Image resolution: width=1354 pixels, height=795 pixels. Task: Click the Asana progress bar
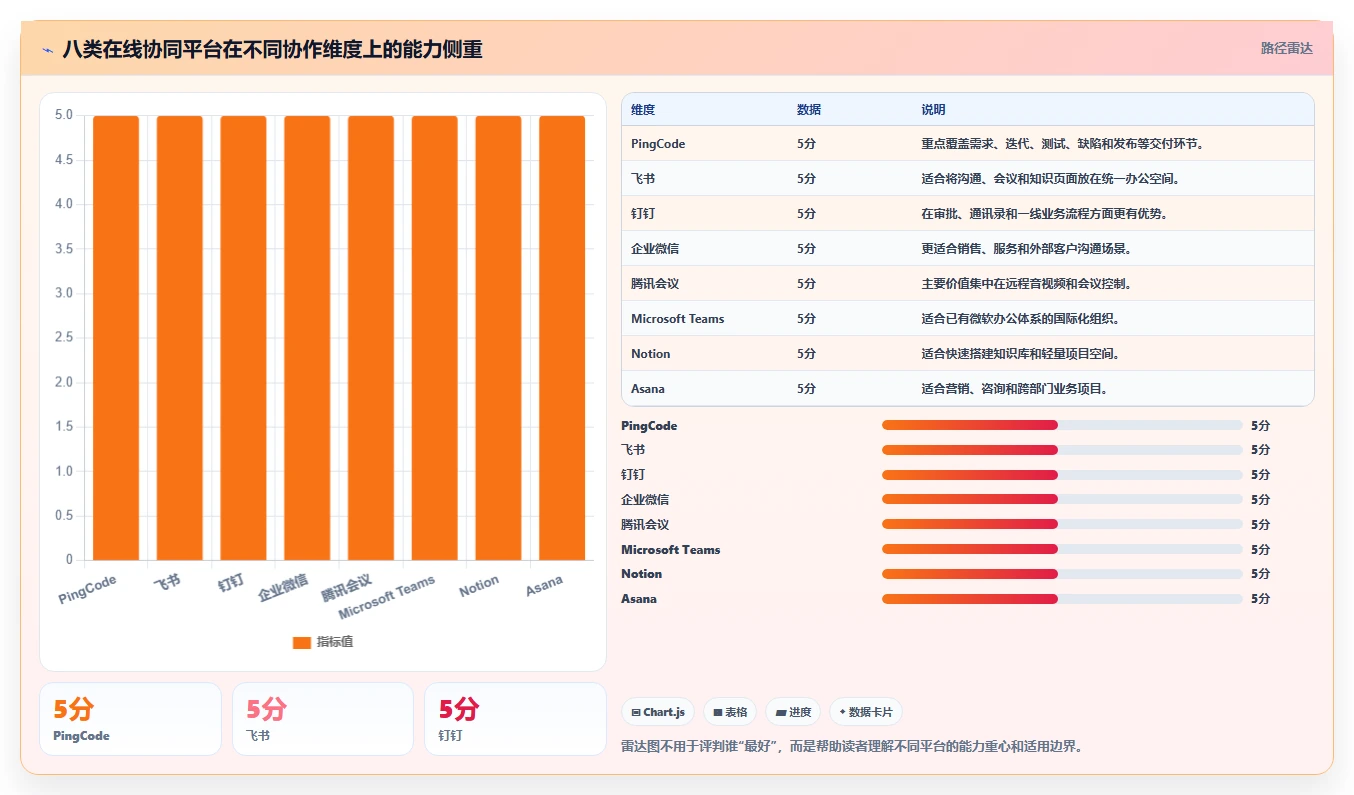tap(1062, 598)
